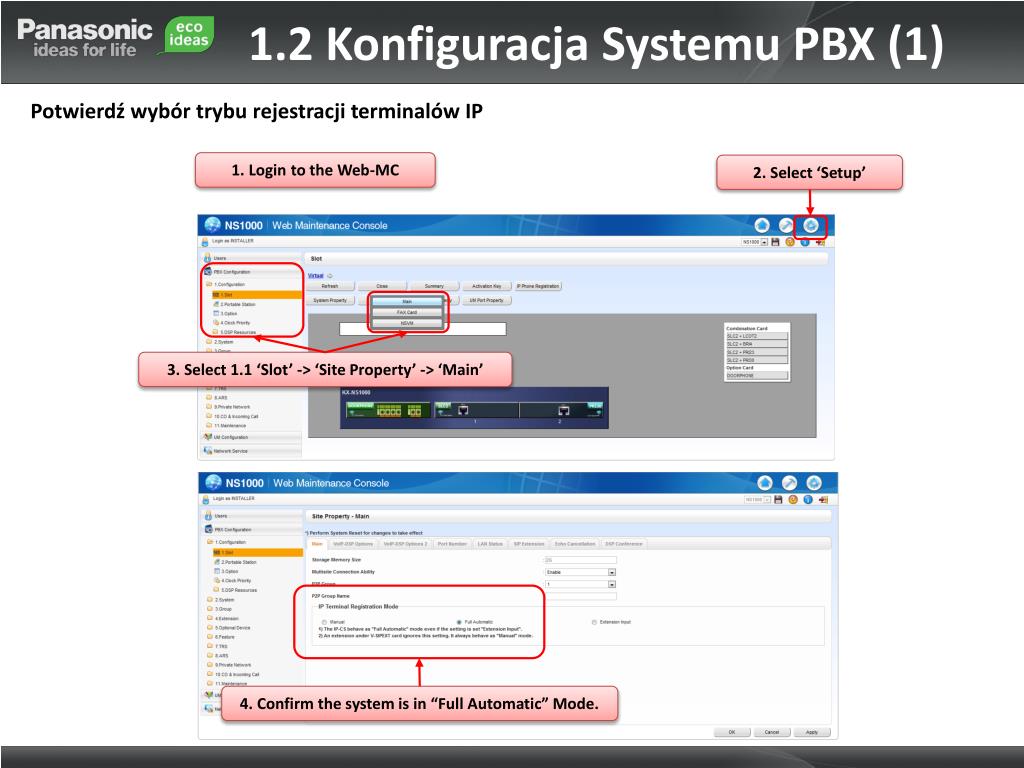The height and width of the screenshot is (768, 1024).
Task: Select Main in the Site Property popup
Action: pyautogui.click(x=408, y=302)
